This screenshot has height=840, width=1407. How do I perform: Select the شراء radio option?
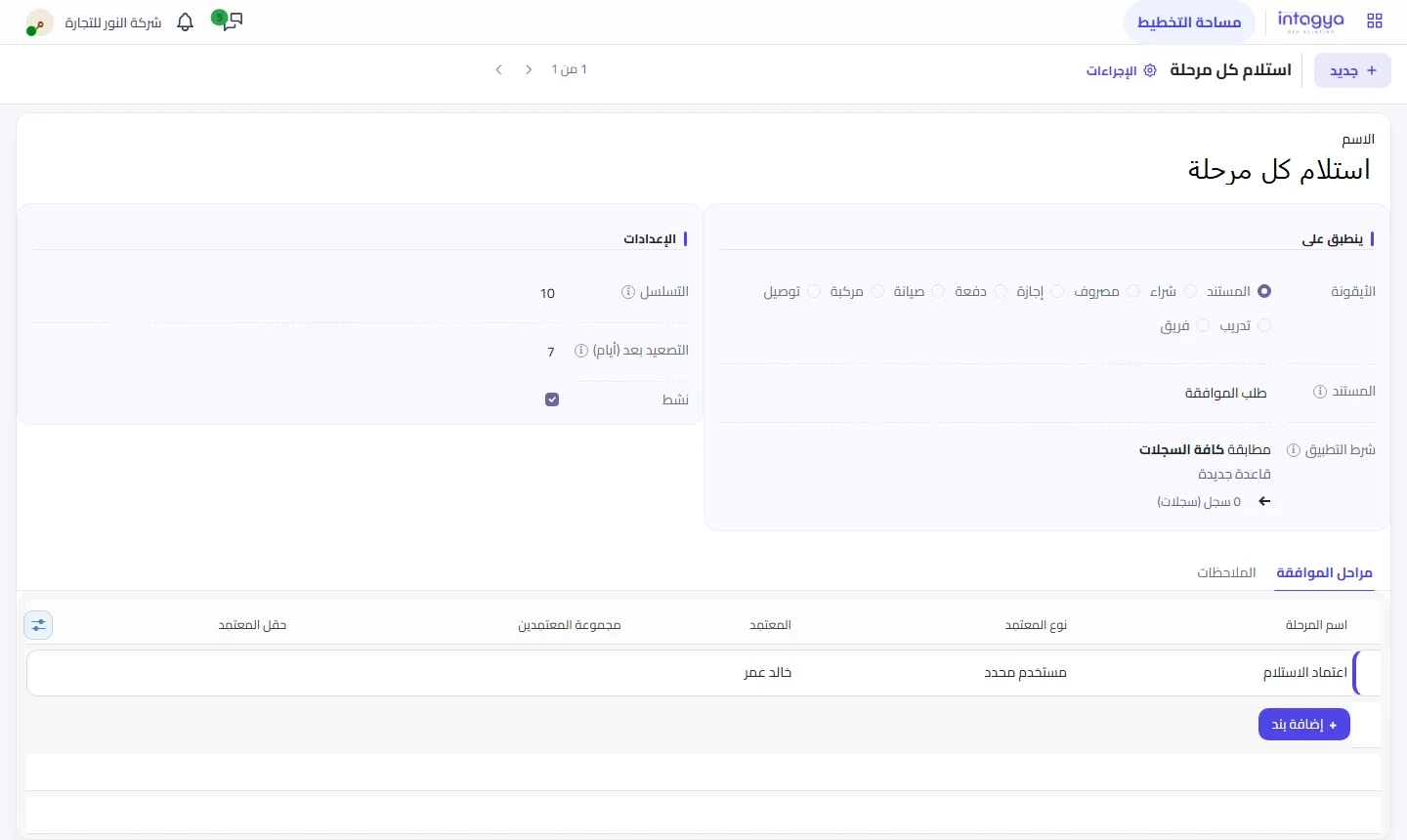click(1190, 291)
